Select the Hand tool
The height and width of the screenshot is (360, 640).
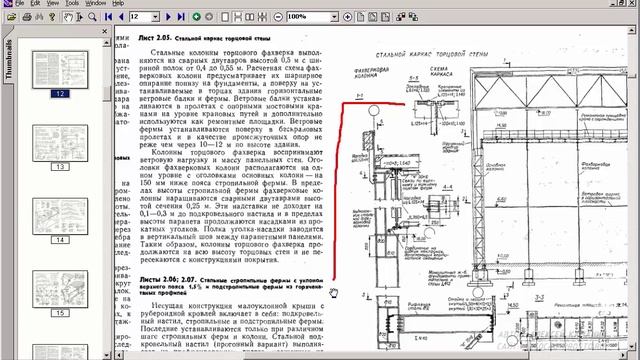68,17
